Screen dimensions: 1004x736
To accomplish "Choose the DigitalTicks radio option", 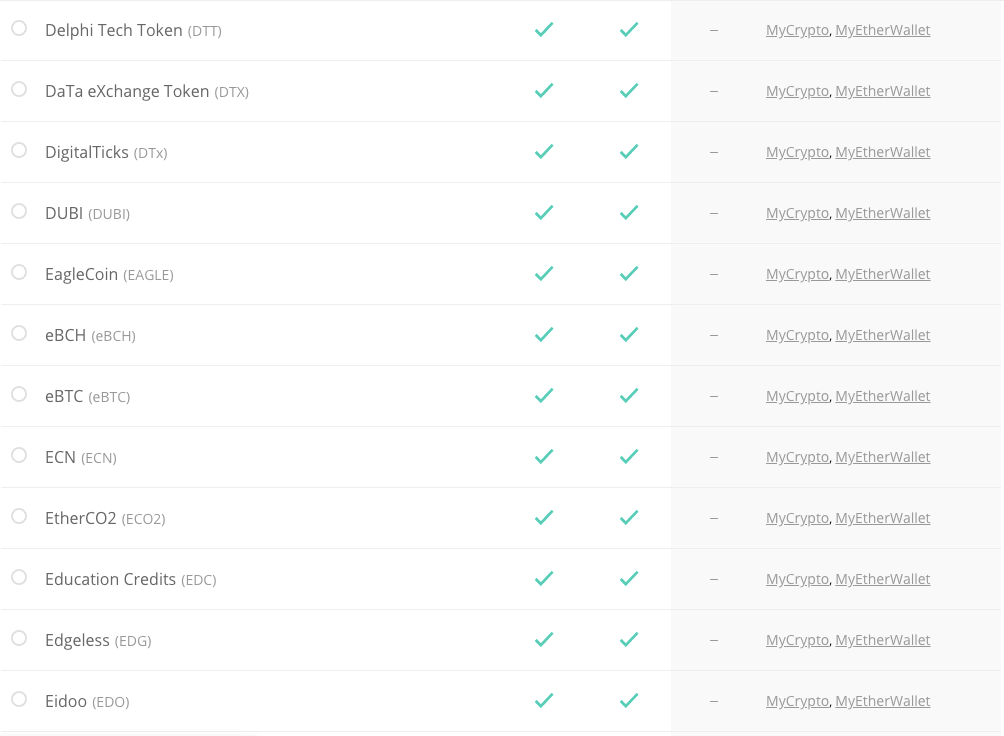I will 19,150.
